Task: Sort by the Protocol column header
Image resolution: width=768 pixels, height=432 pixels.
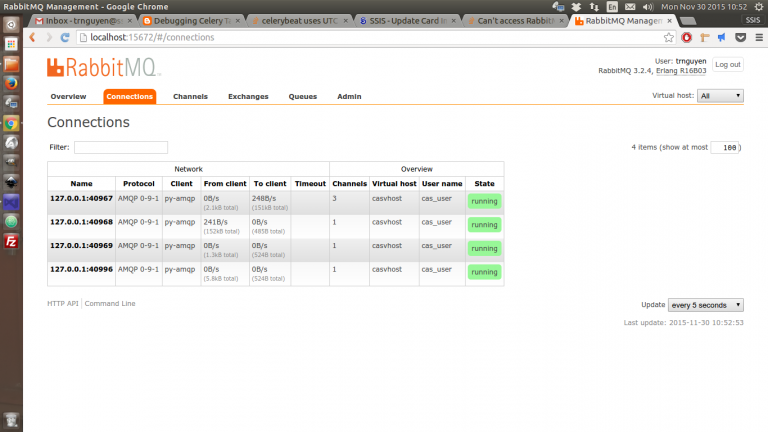Action: pyautogui.click(x=139, y=184)
